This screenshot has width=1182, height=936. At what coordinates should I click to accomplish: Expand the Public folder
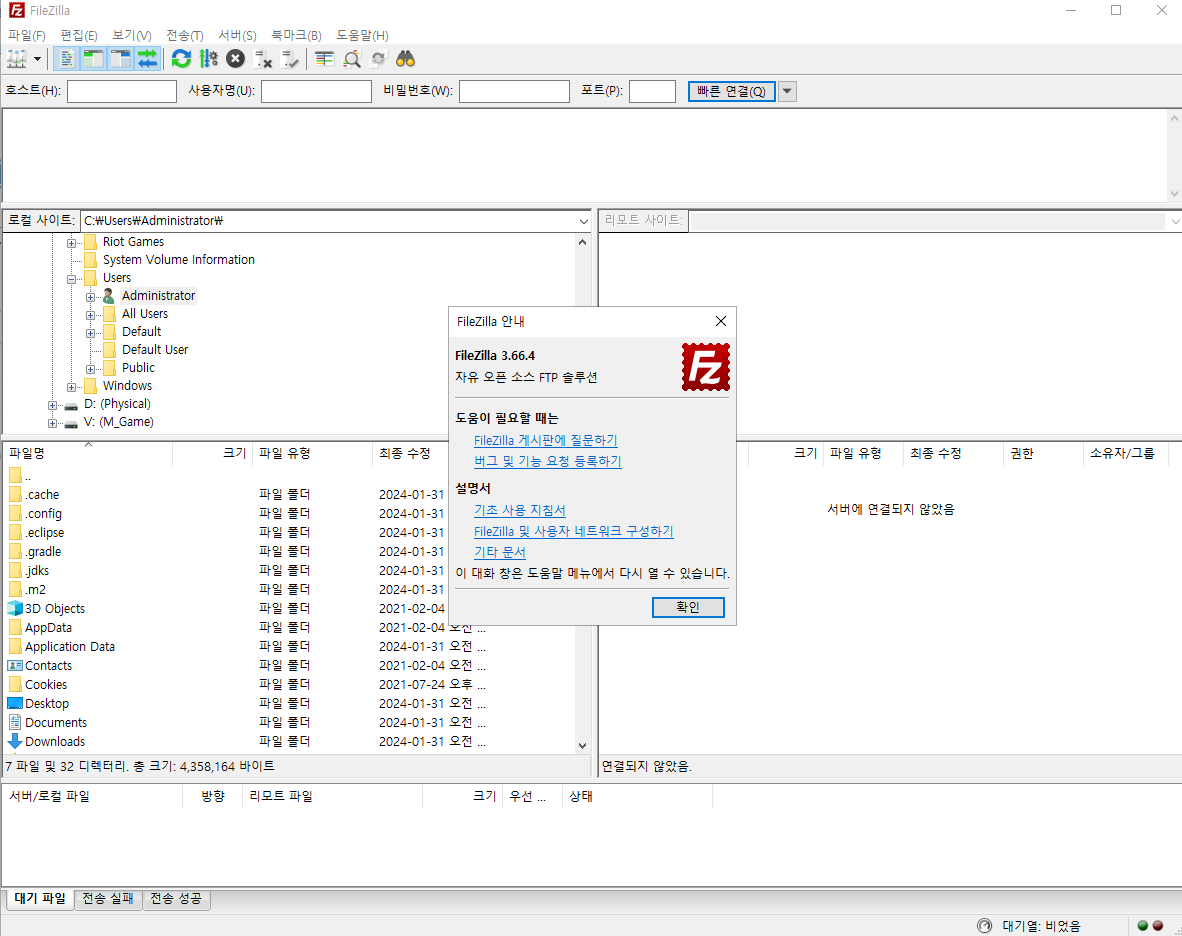(90, 369)
